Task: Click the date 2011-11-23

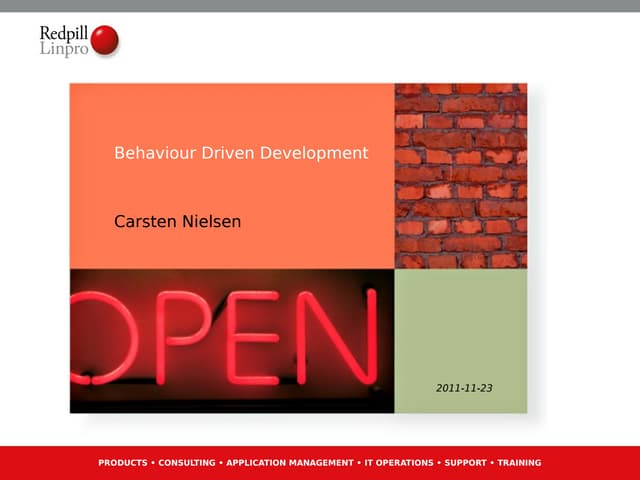Action: [x=464, y=387]
